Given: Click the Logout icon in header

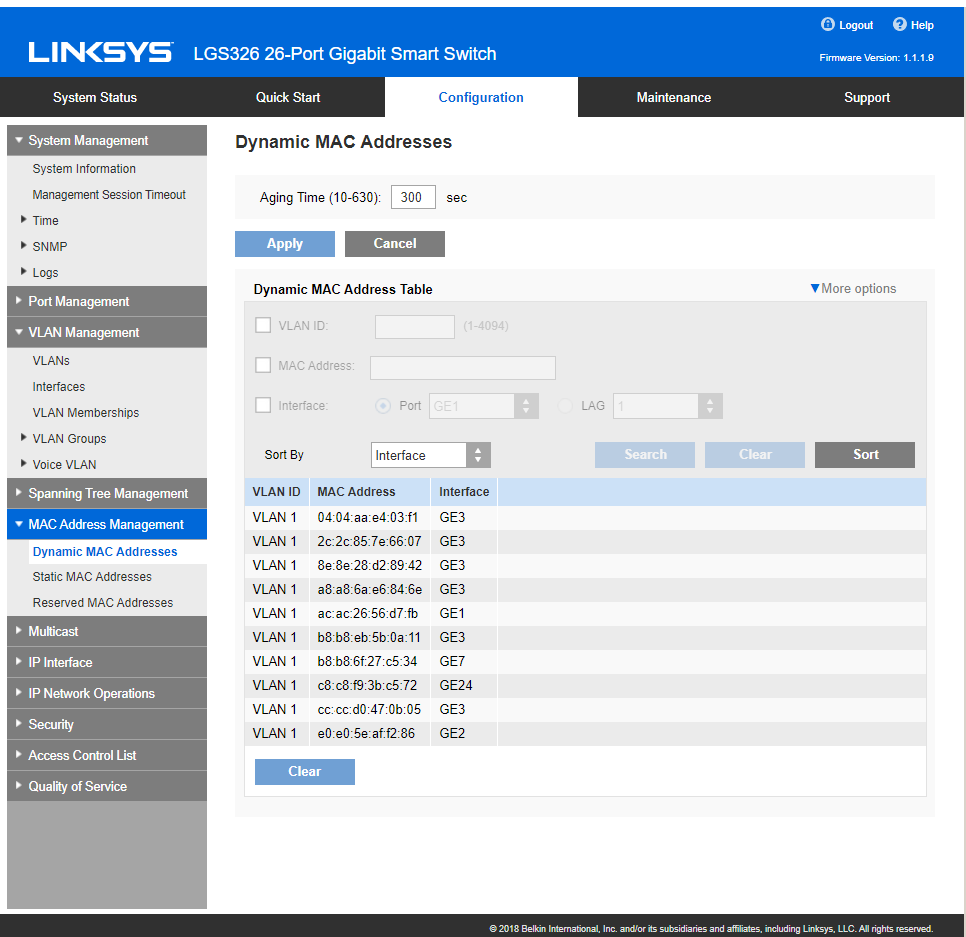Looking at the screenshot, I should point(827,25).
